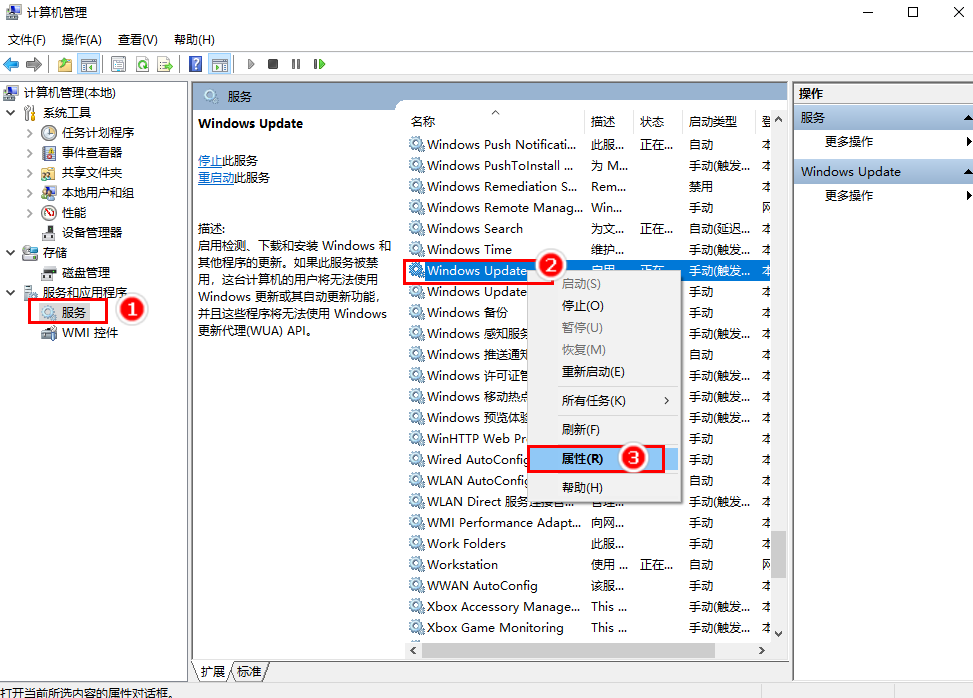This screenshot has width=973, height=698.
Task: Click the 暂停服务 (pause service) toolbar icon
Action: tap(296, 64)
